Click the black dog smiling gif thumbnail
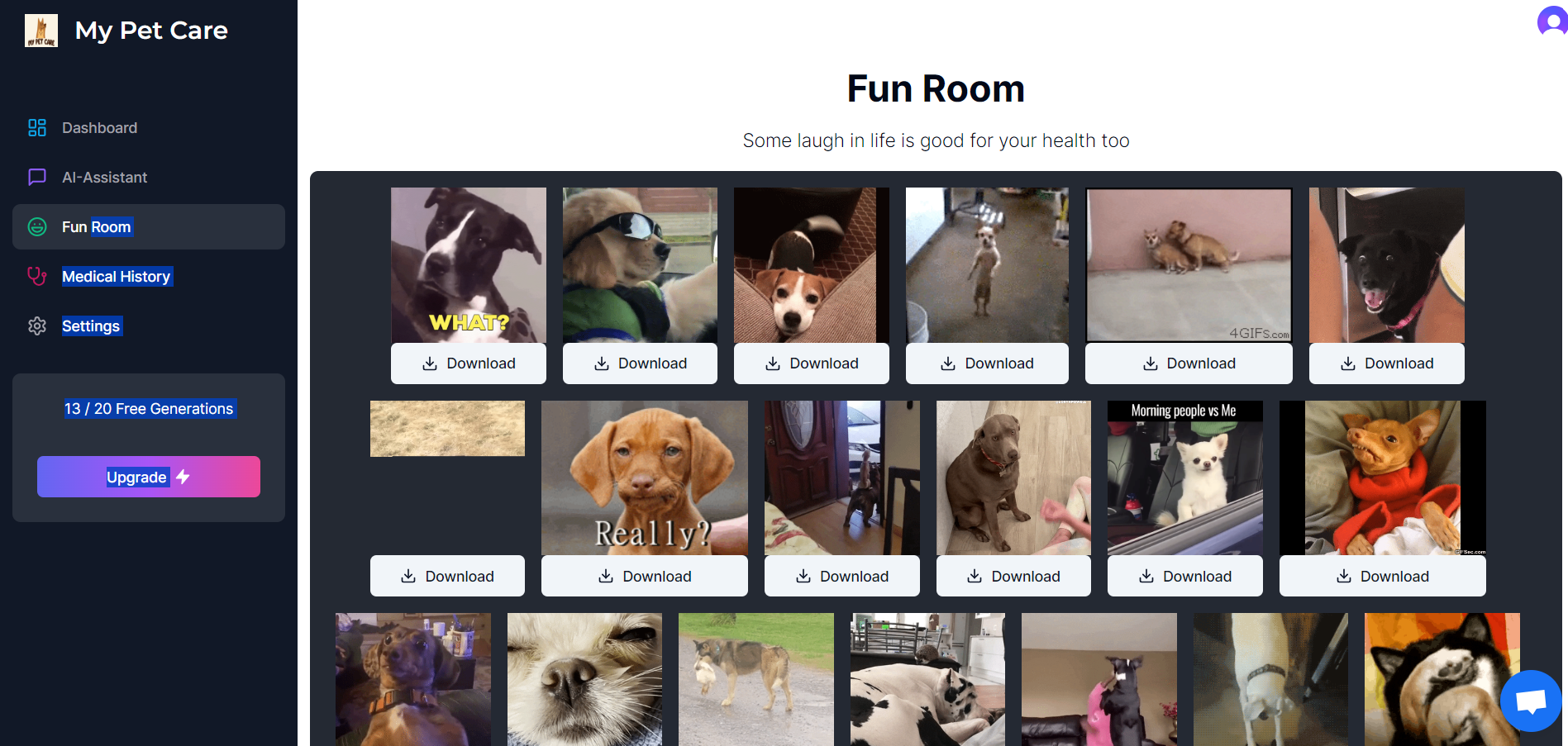This screenshot has height=746, width=1568. (1387, 265)
